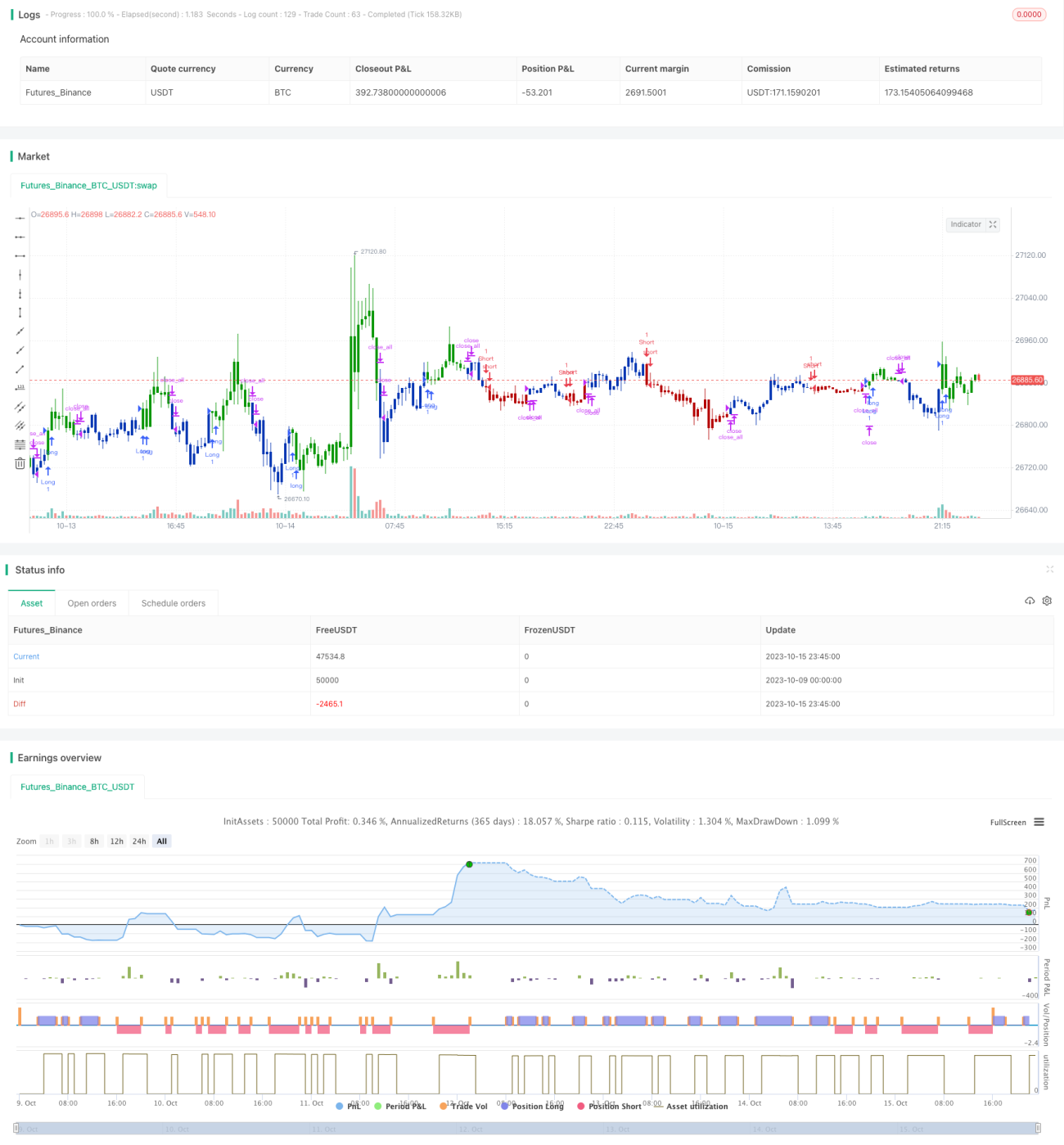The height and width of the screenshot is (1145, 1064).
Task: Click the chart settings gear icon
Action: [x=1047, y=601]
